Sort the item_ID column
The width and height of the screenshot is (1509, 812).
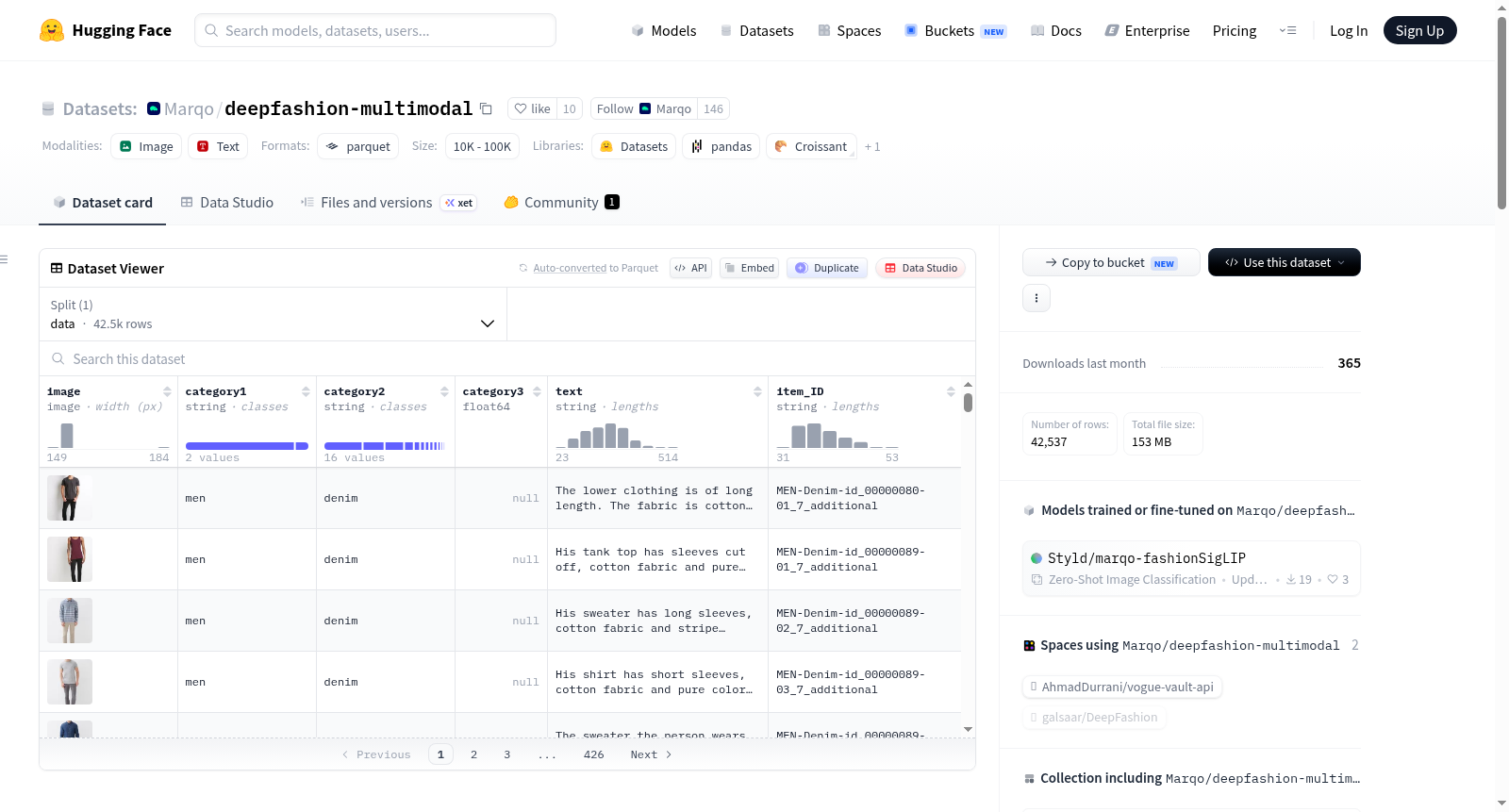(x=951, y=391)
